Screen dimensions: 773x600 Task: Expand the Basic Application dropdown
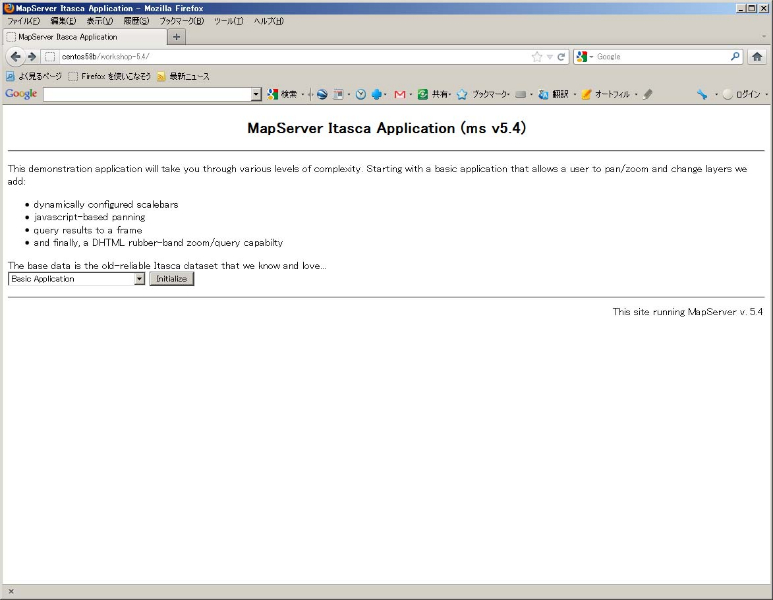(x=139, y=279)
